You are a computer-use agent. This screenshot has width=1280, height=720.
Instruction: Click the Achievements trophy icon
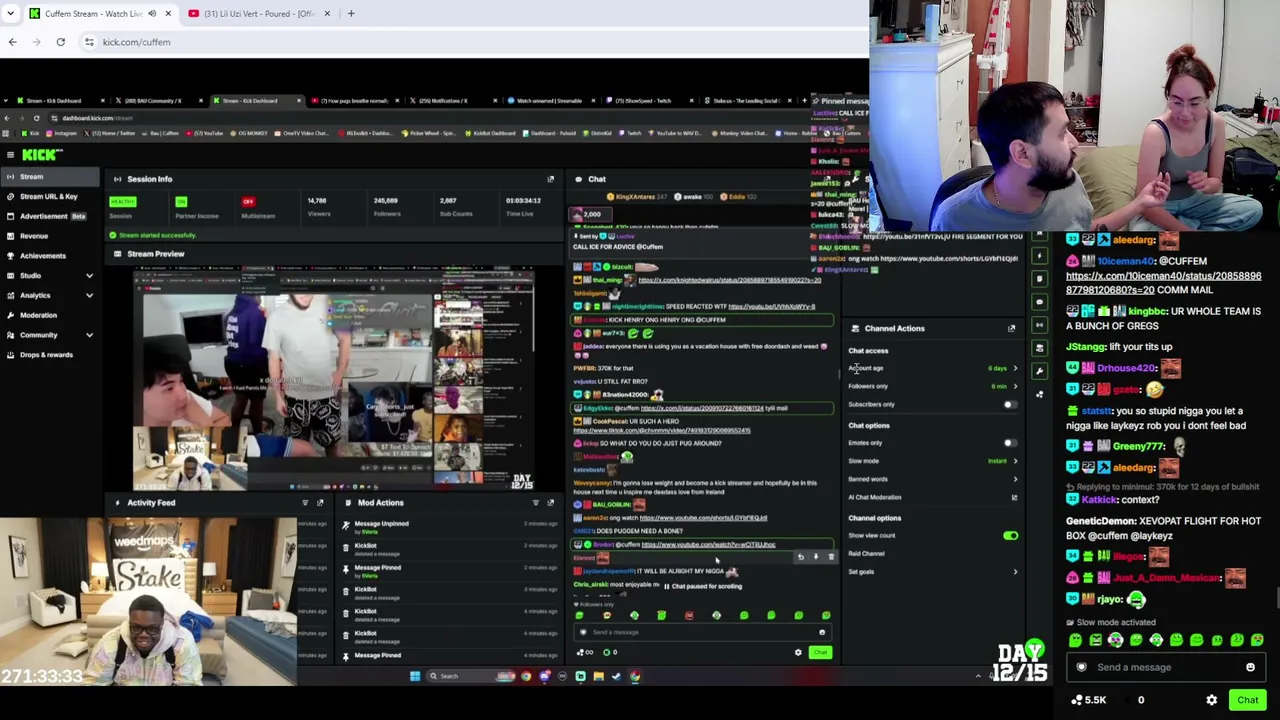[x=10, y=256]
